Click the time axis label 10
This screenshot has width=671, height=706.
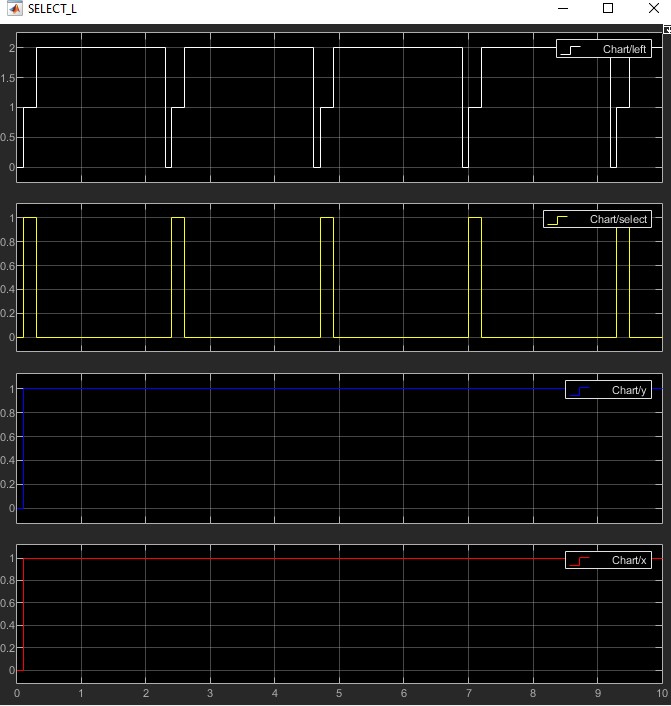coord(662,693)
